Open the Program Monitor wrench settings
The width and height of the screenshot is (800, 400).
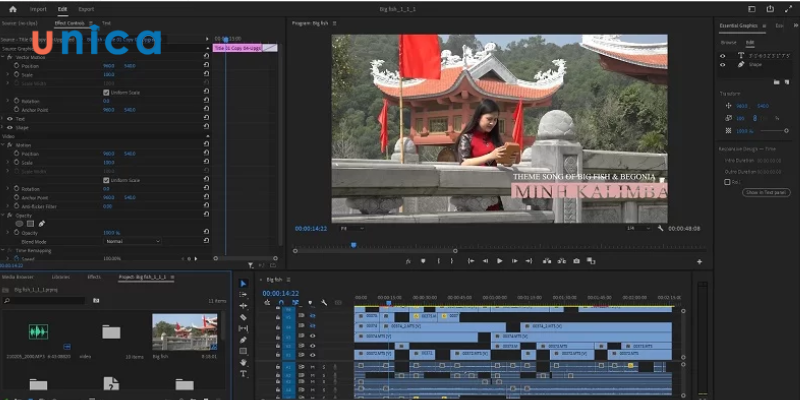(661, 228)
